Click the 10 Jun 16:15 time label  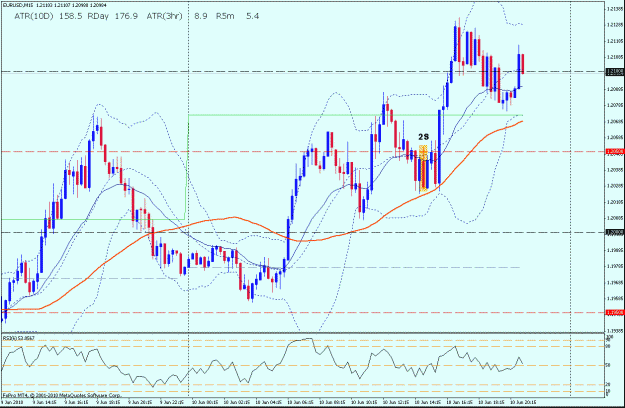tap(460, 402)
